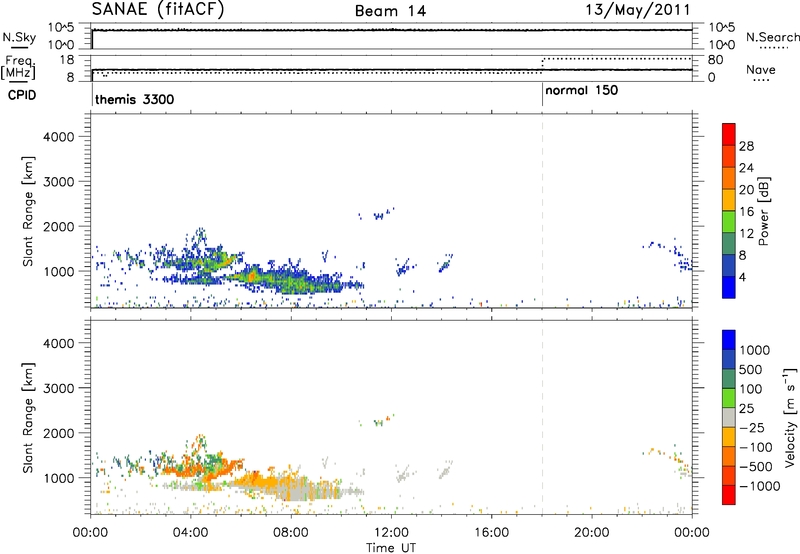Click the 500 tick on the Velocity colorbar
This screenshot has height=554, width=800.
pos(751,369)
